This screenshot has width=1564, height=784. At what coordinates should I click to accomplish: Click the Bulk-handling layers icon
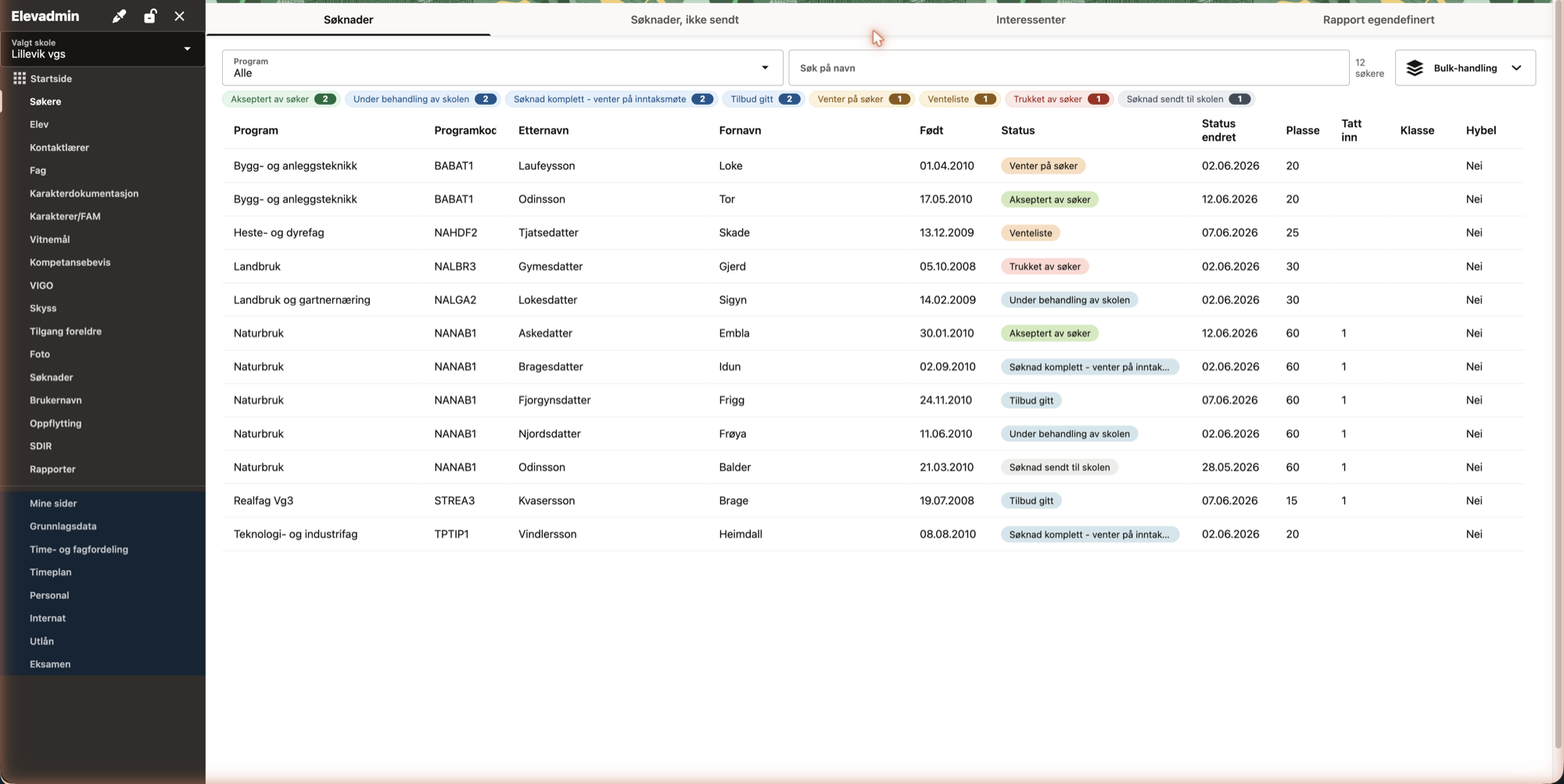[1415, 68]
